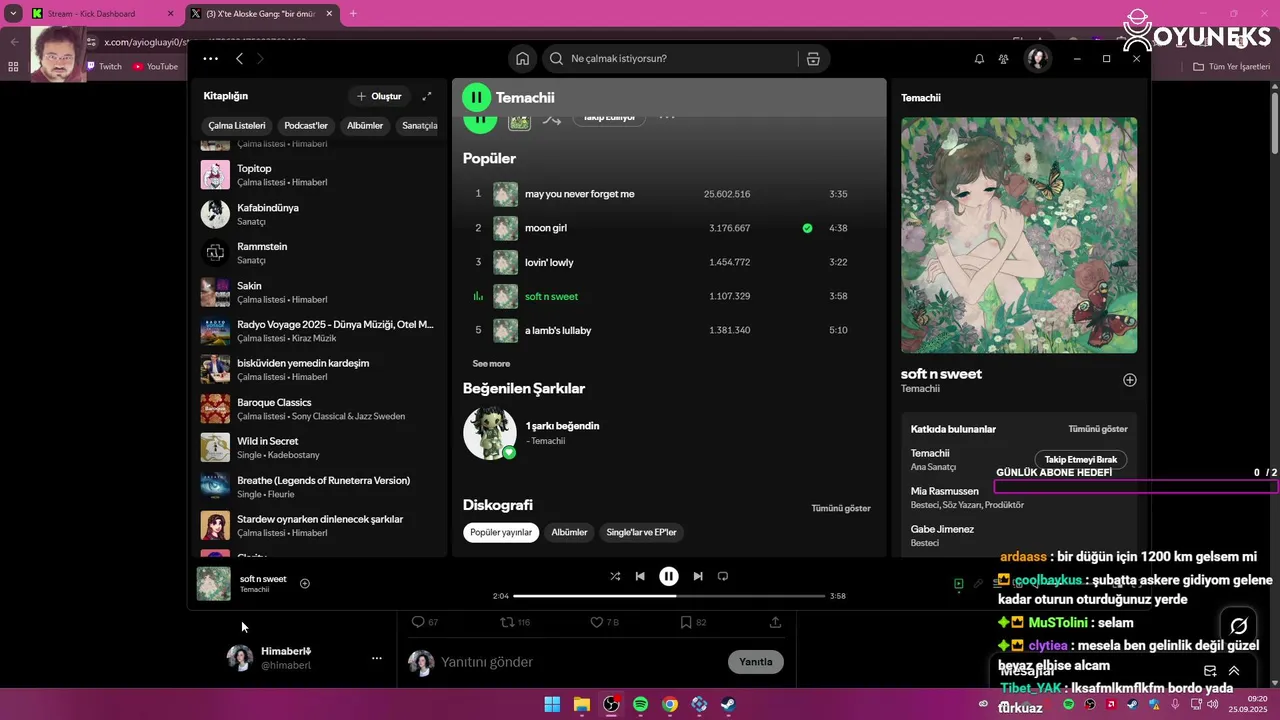Open Rammstein artist in library
Screen dimensions: 1280x720
pyautogui.click(x=318, y=253)
